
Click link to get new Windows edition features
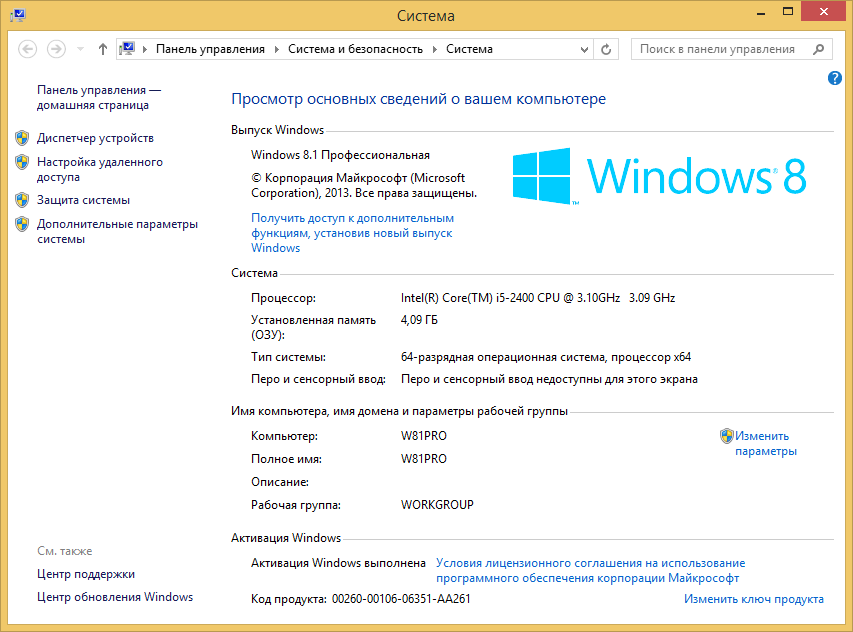[x=352, y=233]
